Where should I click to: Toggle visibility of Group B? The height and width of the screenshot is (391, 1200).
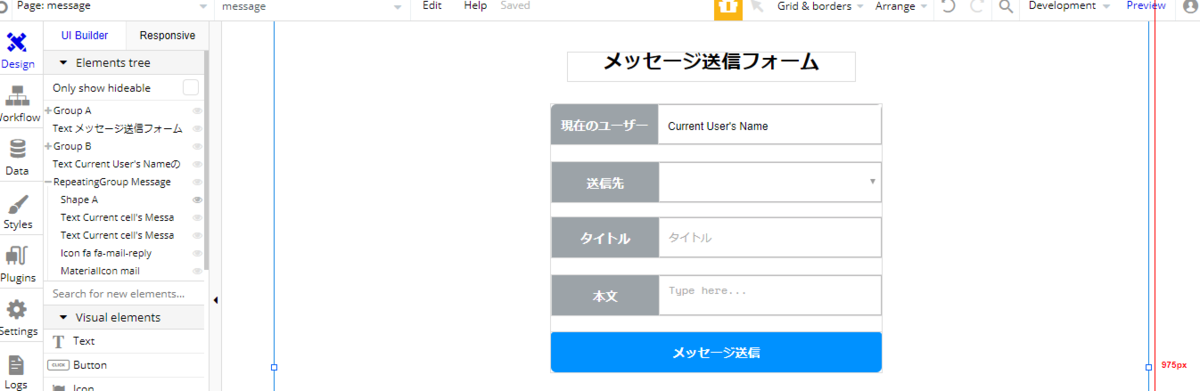click(197, 147)
